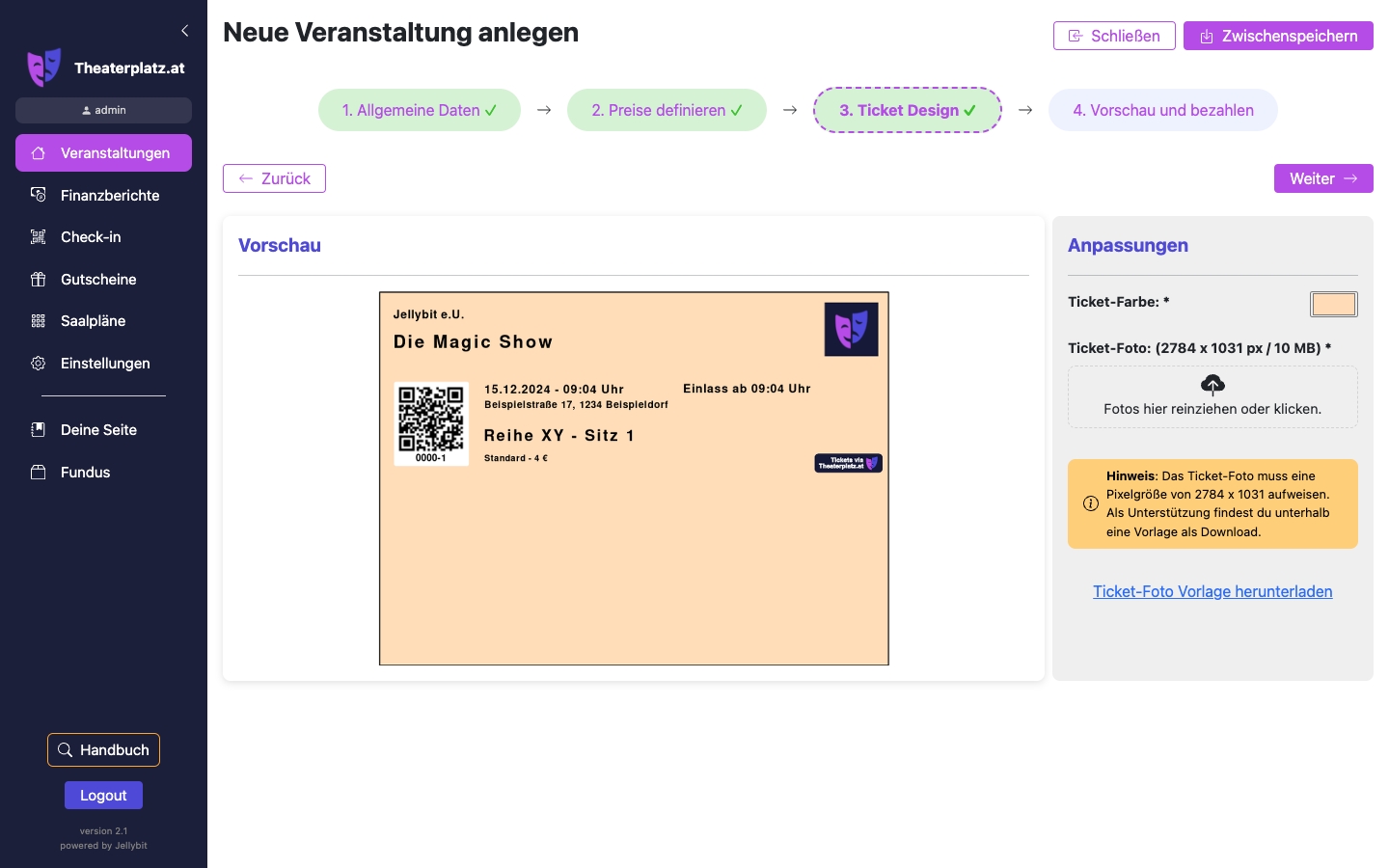Image resolution: width=1389 pixels, height=868 pixels.
Task: Open Einstellungen with the gear icon
Action: pyautogui.click(x=38, y=364)
